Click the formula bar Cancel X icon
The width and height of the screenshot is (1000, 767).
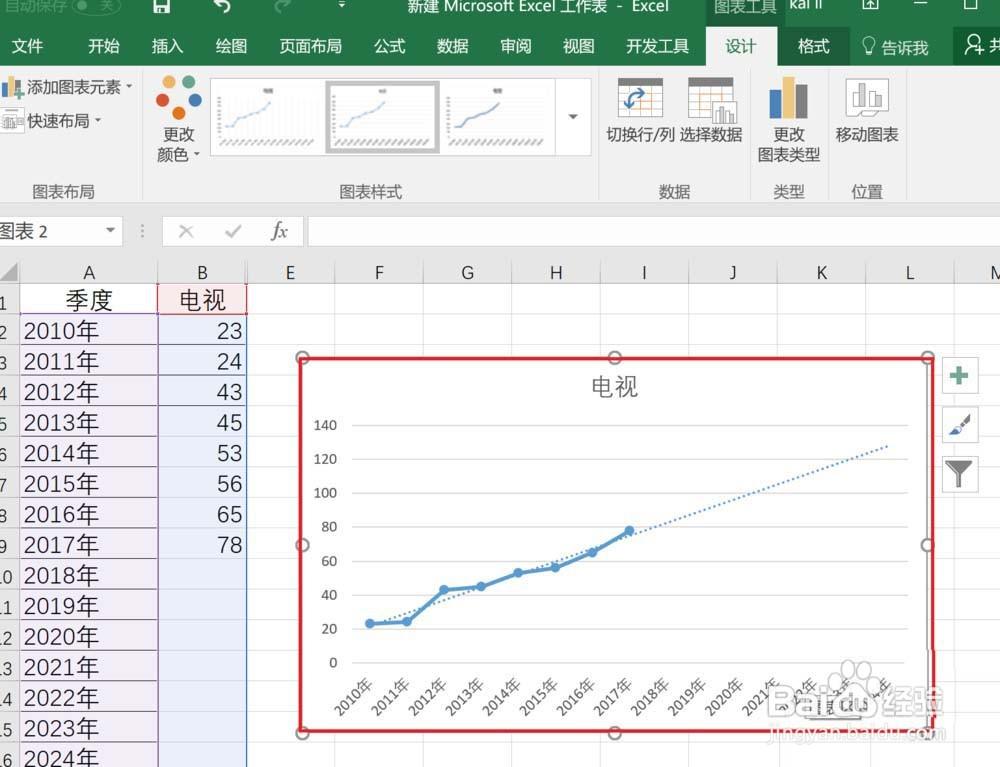(x=186, y=231)
